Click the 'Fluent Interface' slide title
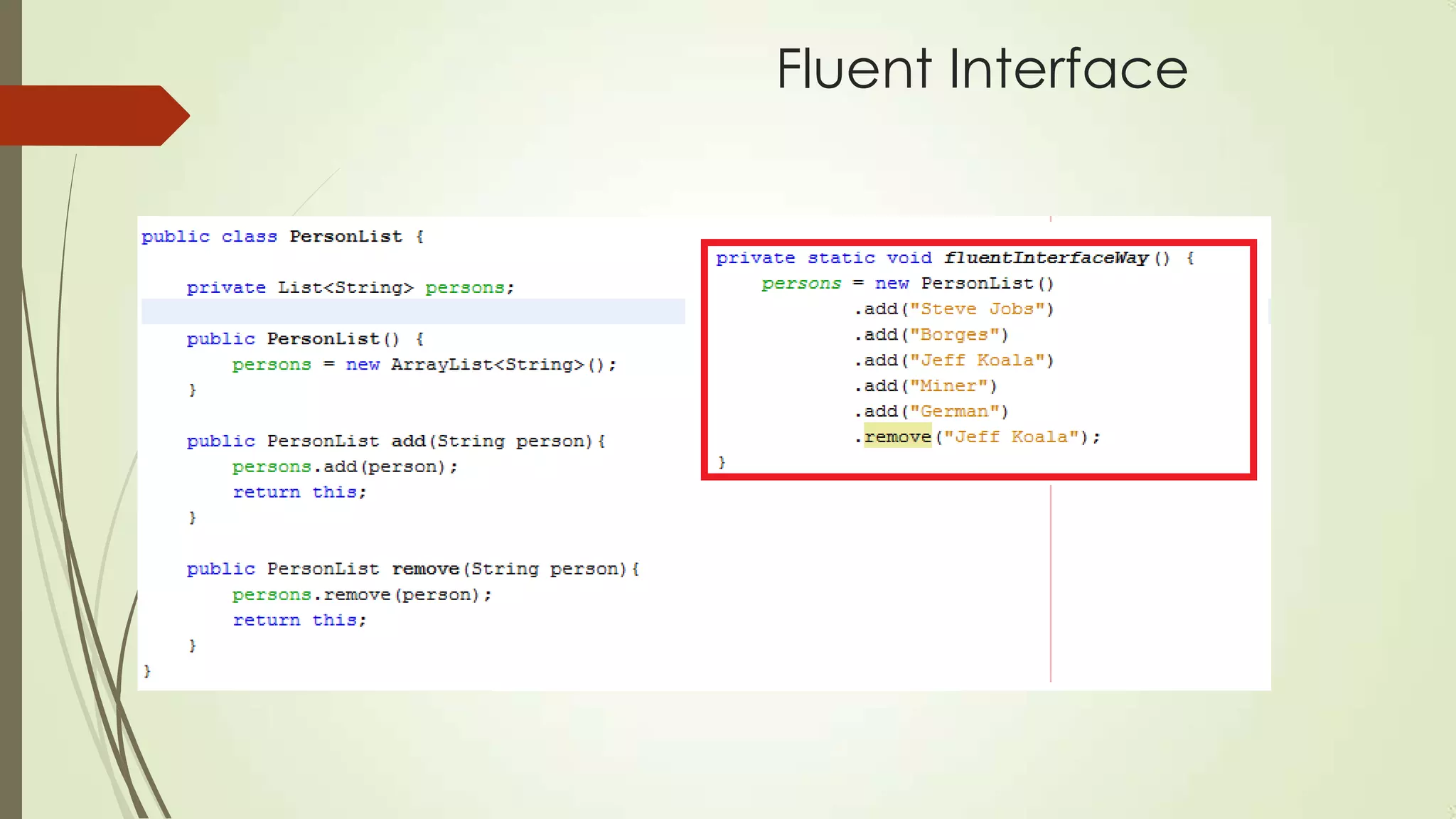Viewport: 1456px width, 819px height. pos(982,68)
